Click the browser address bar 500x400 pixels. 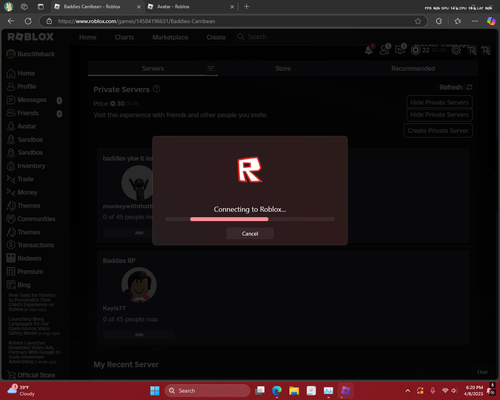point(233,21)
